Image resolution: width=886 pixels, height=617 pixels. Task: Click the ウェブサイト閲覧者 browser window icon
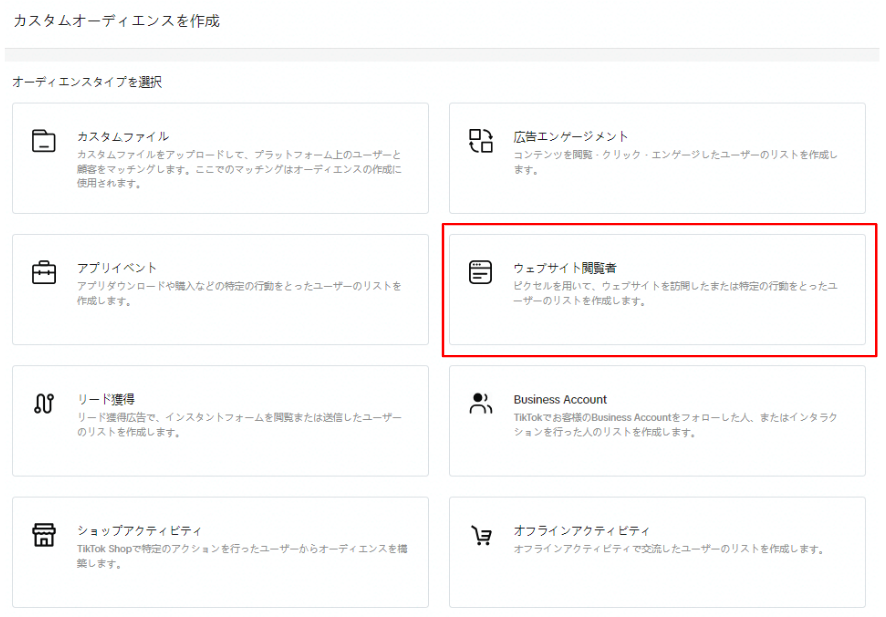click(481, 272)
